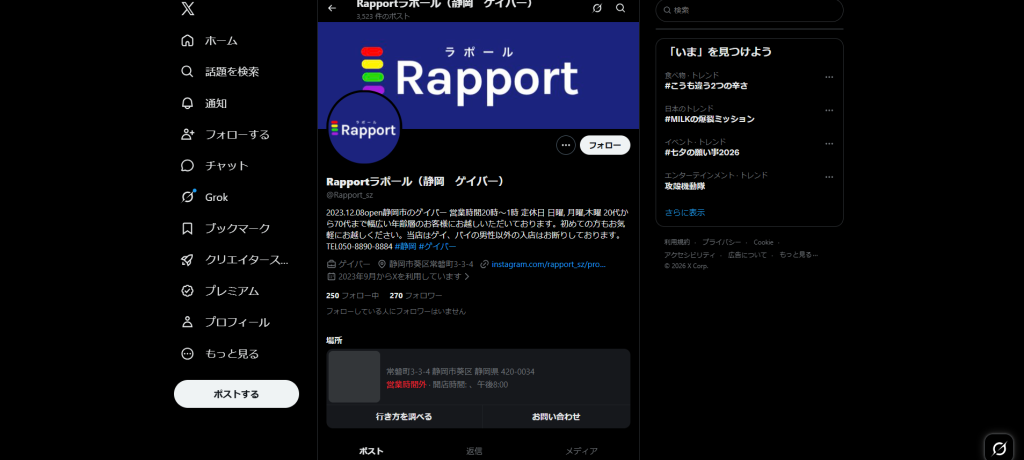Image resolution: width=1024 pixels, height=460 pixels.
Task: Switch to the 返信 tab
Action: [x=474, y=451]
